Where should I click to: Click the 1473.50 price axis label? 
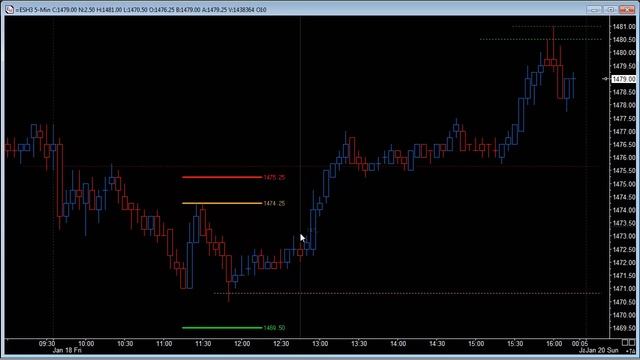(624, 223)
